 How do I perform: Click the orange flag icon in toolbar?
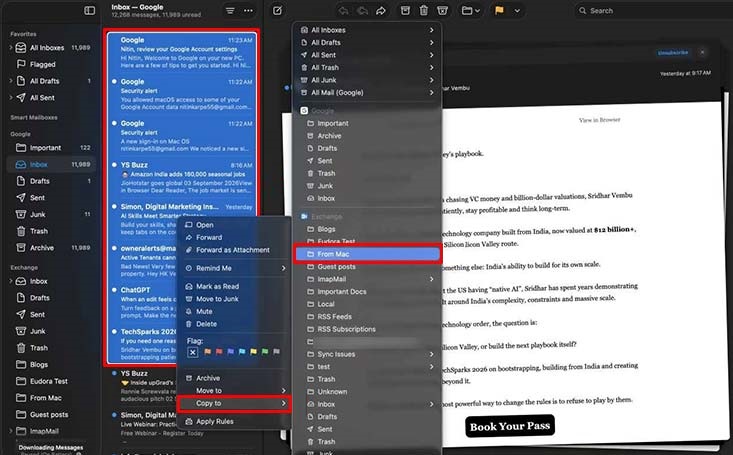click(499, 10)
